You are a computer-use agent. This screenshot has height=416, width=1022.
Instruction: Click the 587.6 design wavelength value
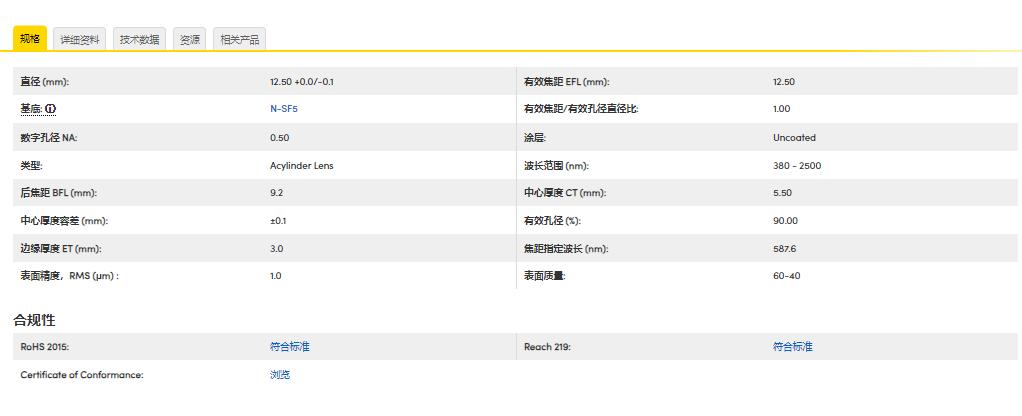click(784, 248)
